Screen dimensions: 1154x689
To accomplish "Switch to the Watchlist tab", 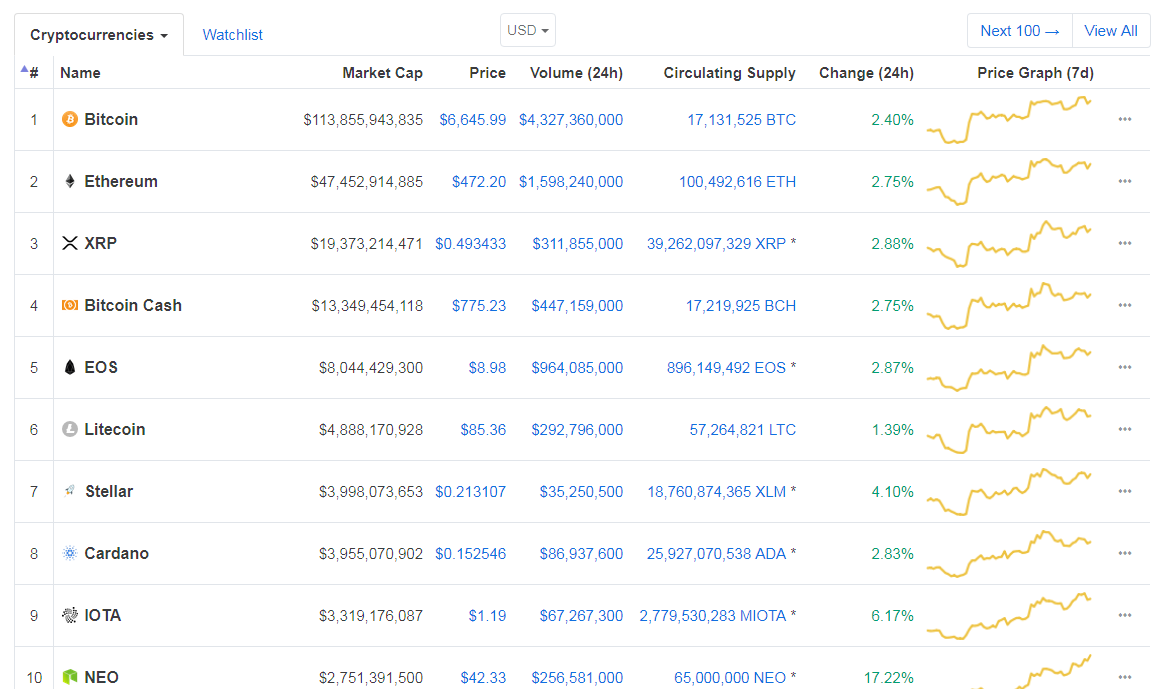I will pos(233,35).
